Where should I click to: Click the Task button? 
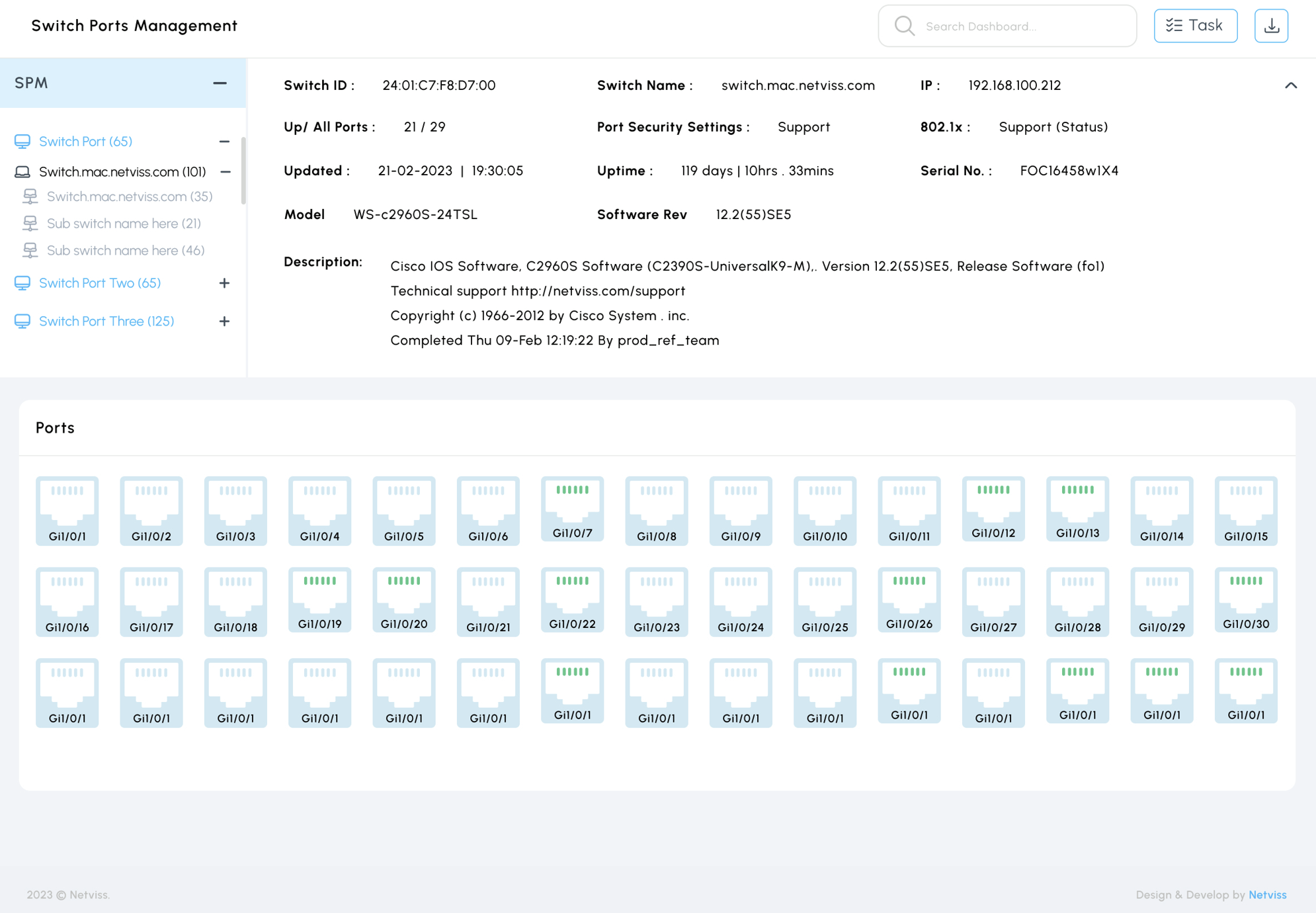(1196, 25)
